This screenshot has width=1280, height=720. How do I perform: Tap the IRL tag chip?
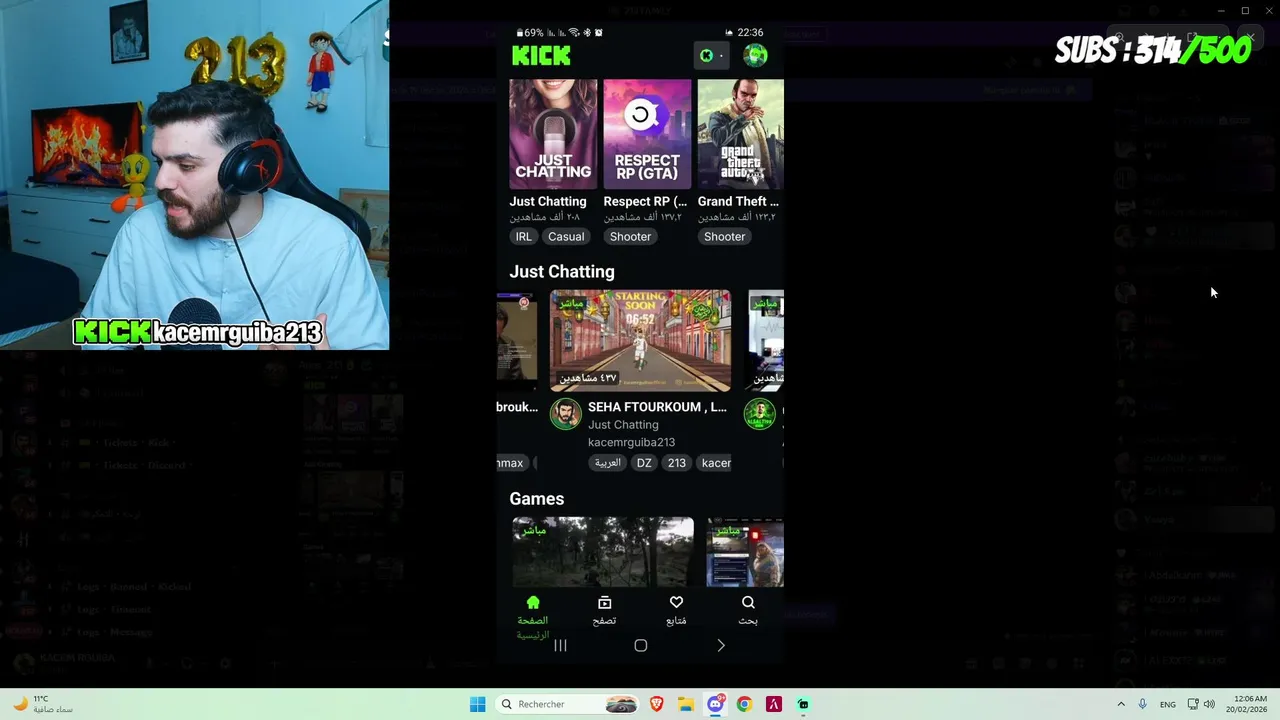[x=524, y=237]
